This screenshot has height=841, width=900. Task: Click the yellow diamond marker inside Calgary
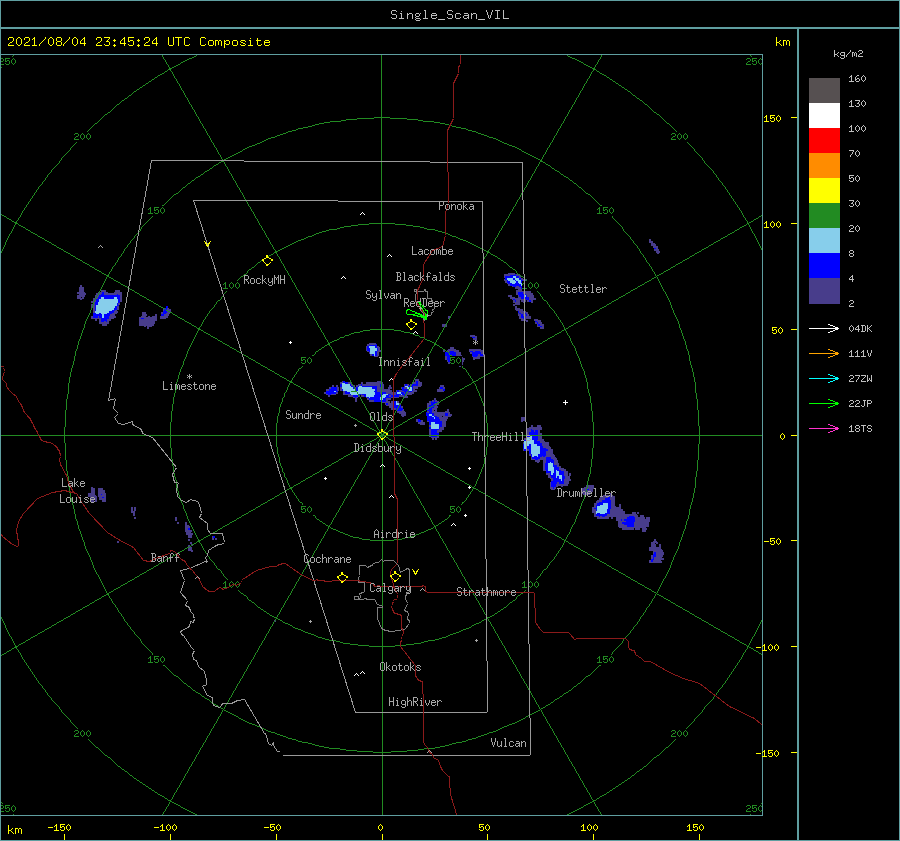click(x=395, y=576)
